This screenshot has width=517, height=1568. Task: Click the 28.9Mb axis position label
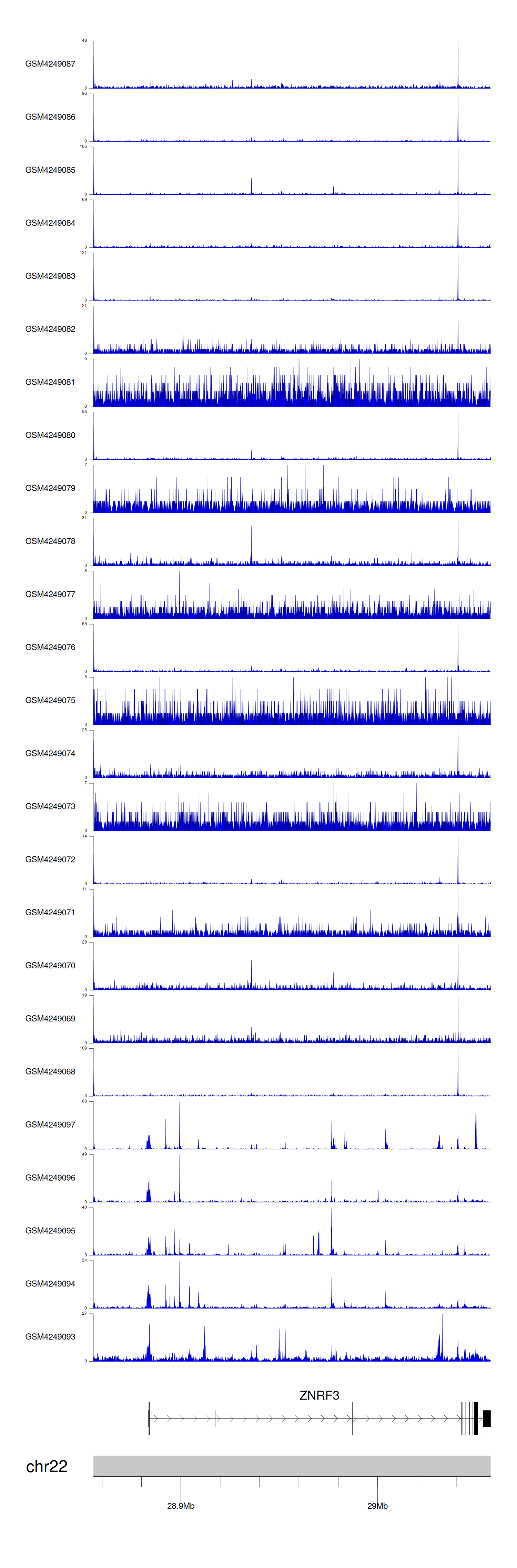click(181, 1506)
